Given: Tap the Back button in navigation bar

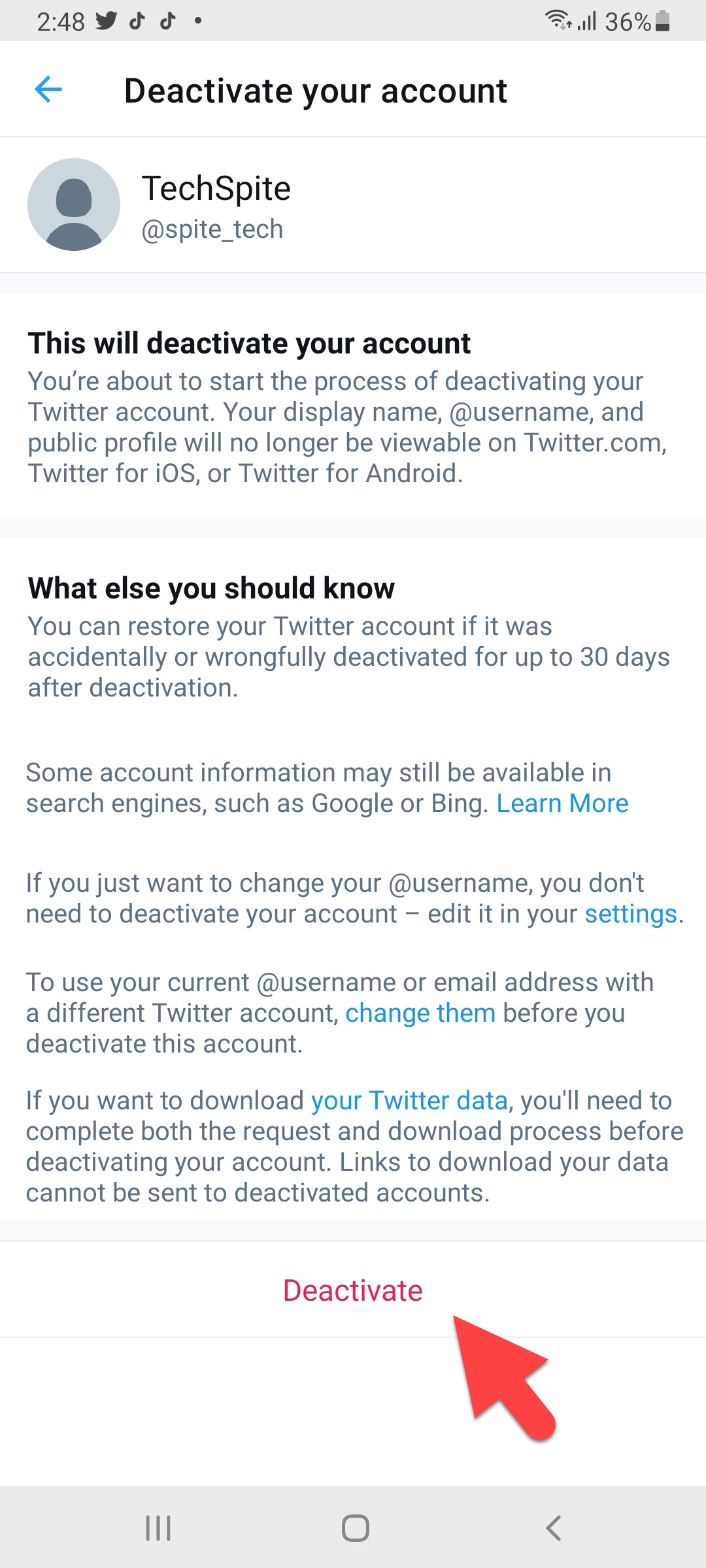Looking at the screenshot, I should (552, 1527).
